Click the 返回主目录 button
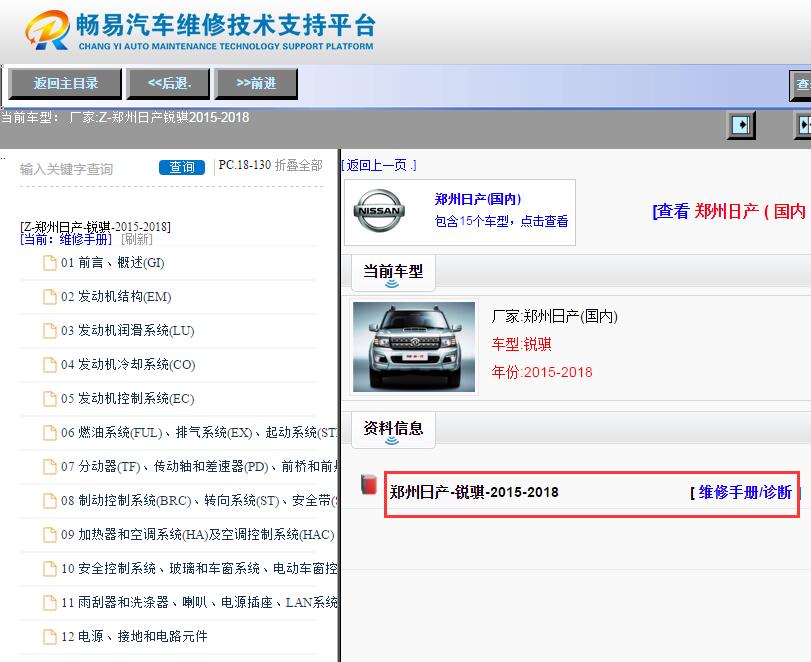Viewport: 811px width, 662px height. [65, 83]
